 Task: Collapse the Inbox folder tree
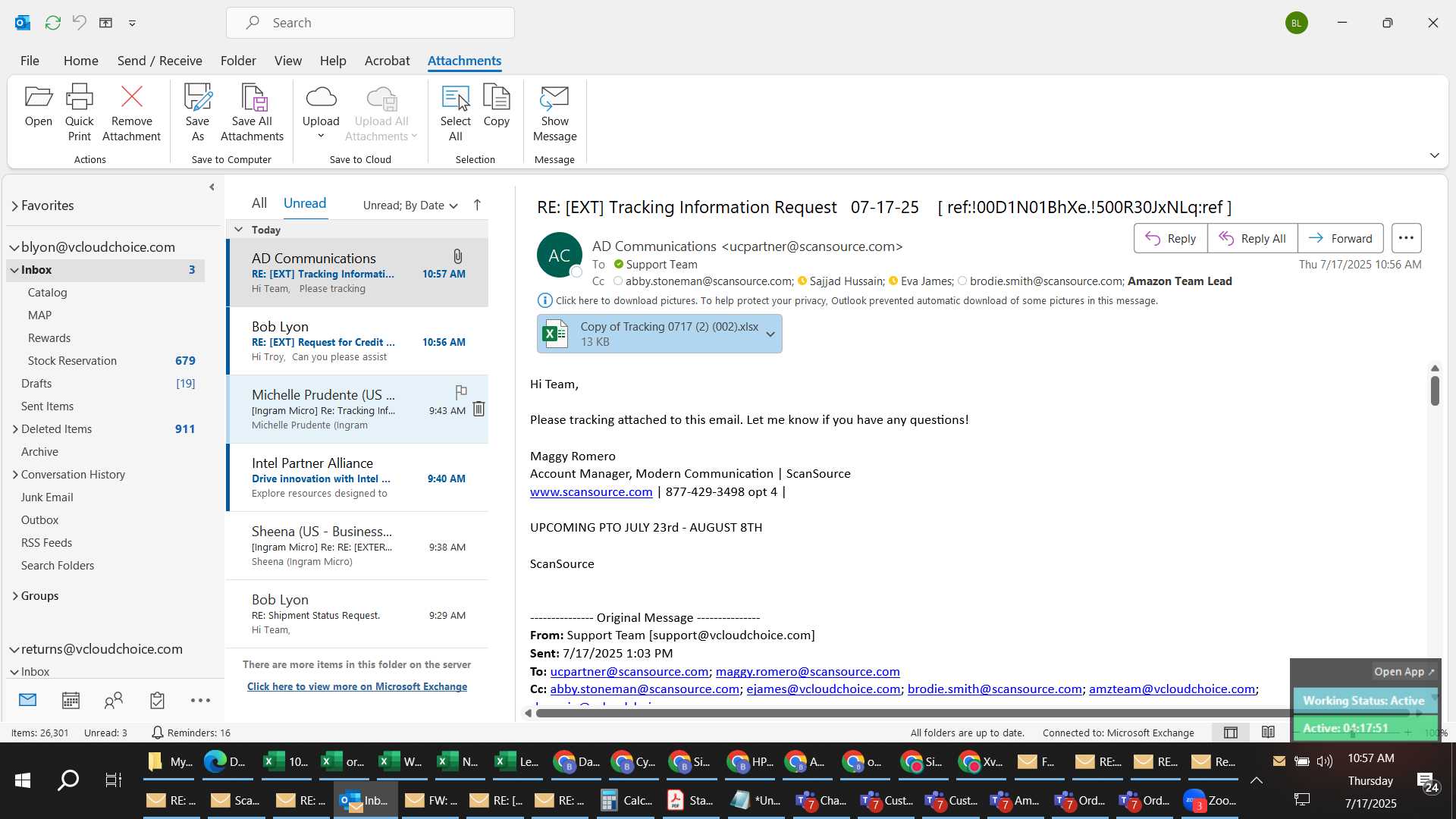(x=14, y=270)
